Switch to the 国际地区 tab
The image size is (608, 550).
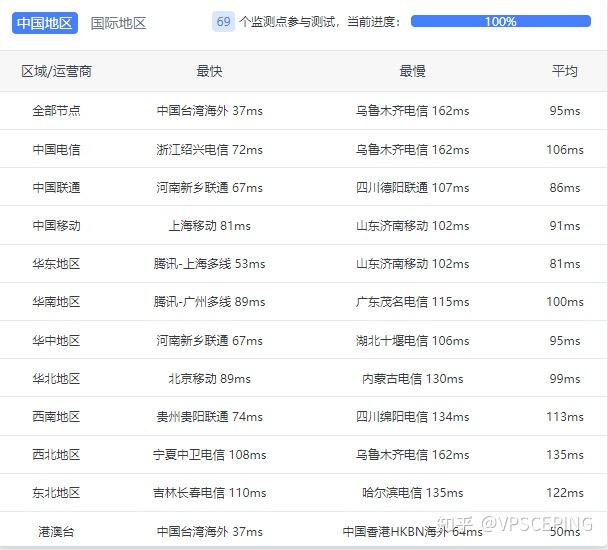(118, 23)
